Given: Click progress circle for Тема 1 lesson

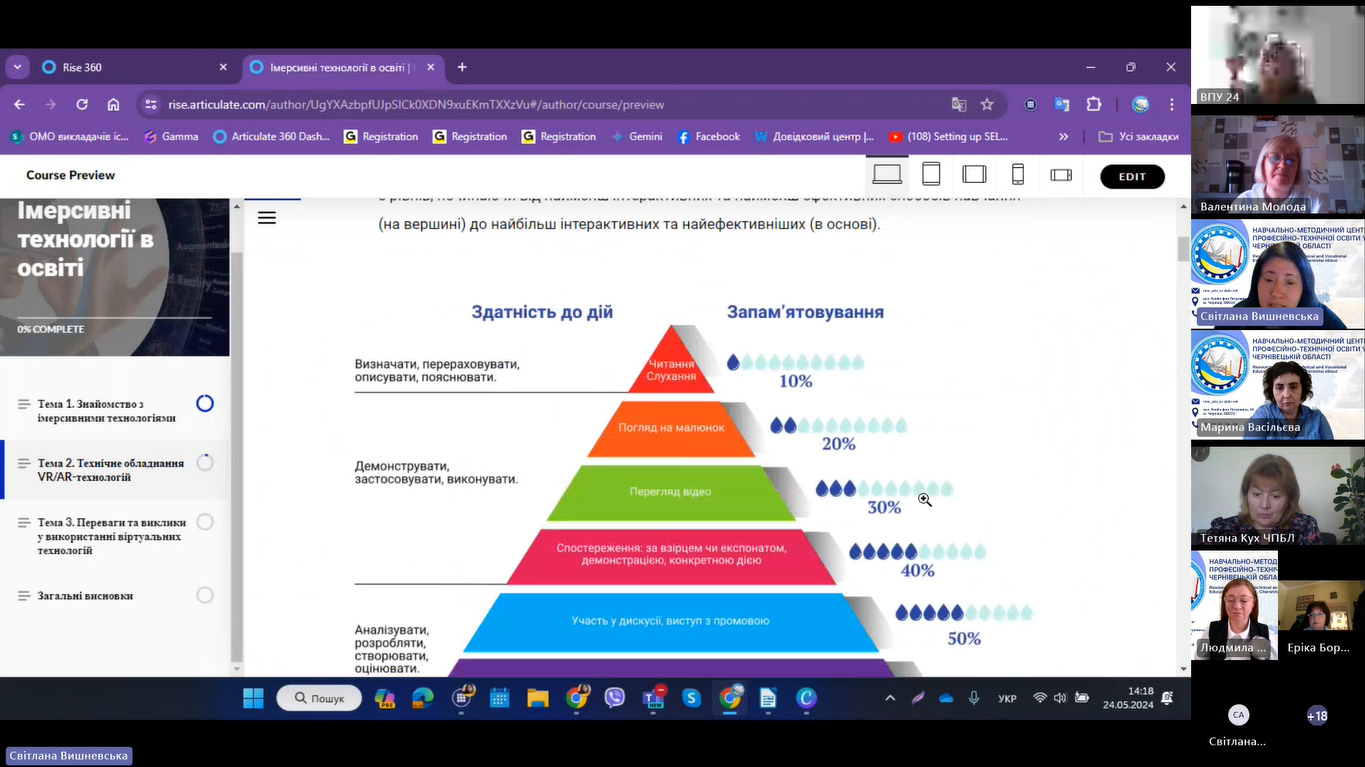Looking at the screenshot, I should (x=205, y=404).
